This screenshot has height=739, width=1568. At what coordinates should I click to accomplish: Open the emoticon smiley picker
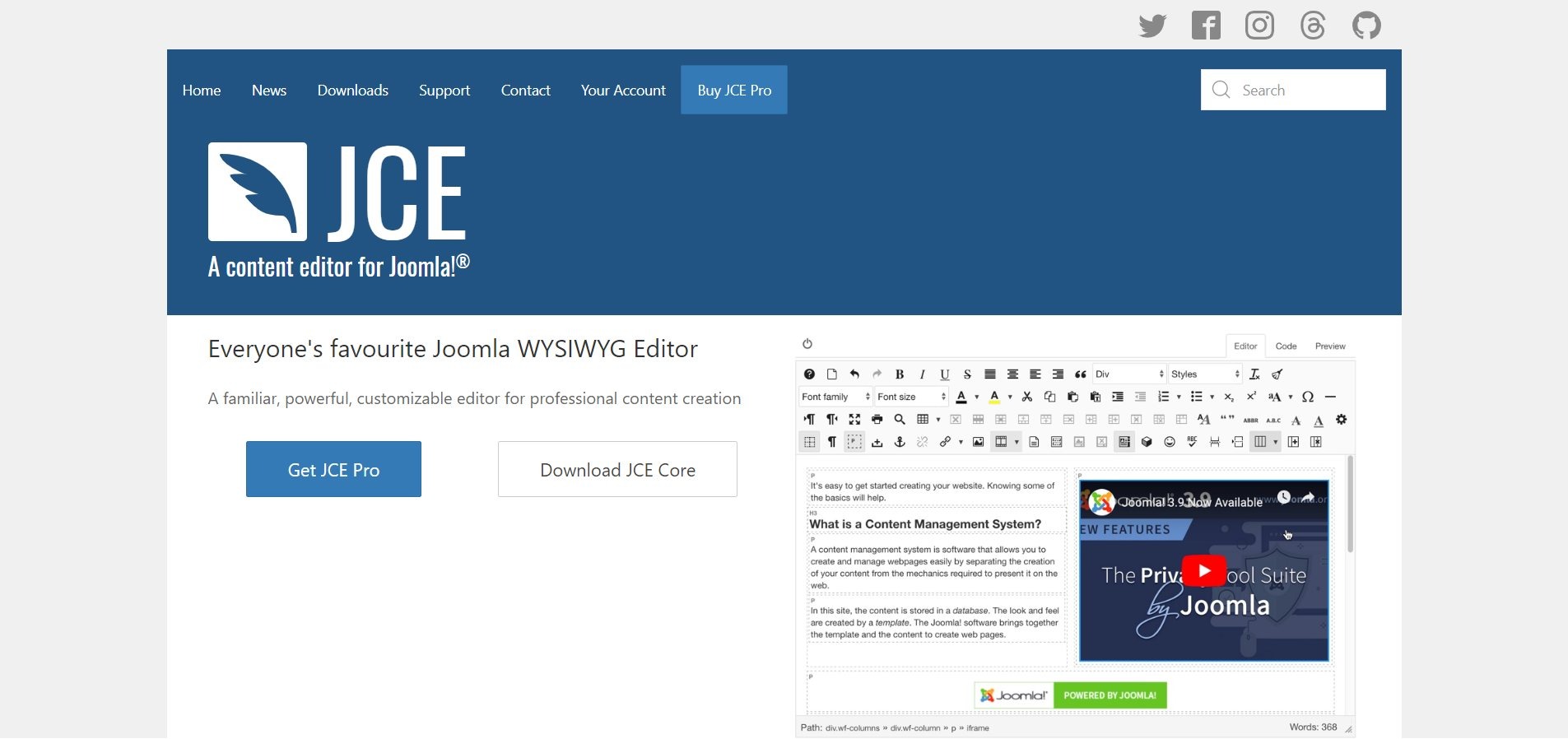1170,443
